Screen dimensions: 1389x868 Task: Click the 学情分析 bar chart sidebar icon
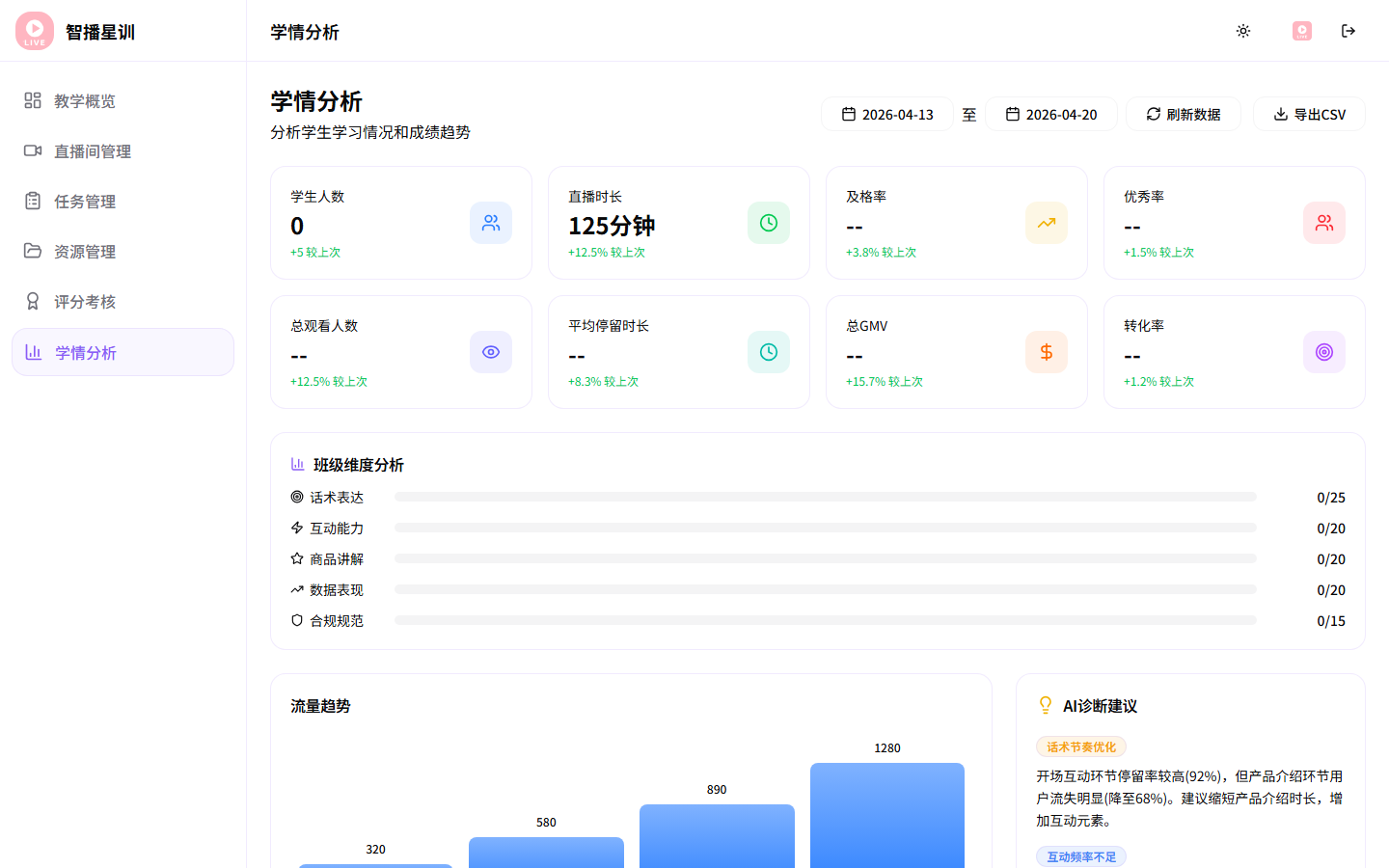coord(33,352)
